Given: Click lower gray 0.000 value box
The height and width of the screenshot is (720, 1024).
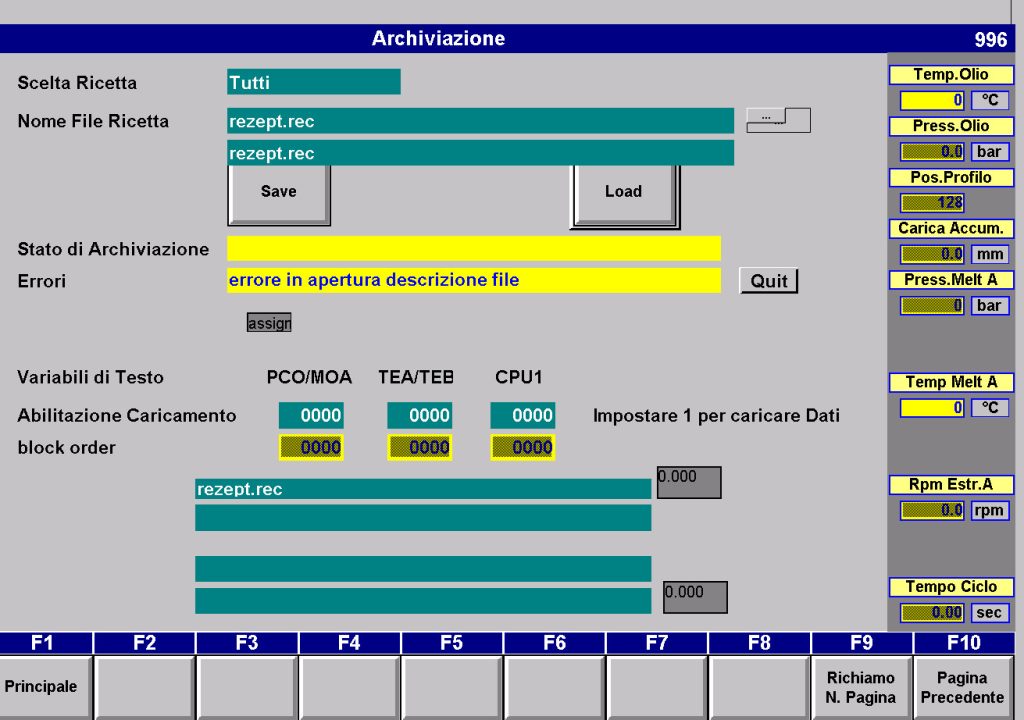Looking at the screenshot, I should (696, 597).
